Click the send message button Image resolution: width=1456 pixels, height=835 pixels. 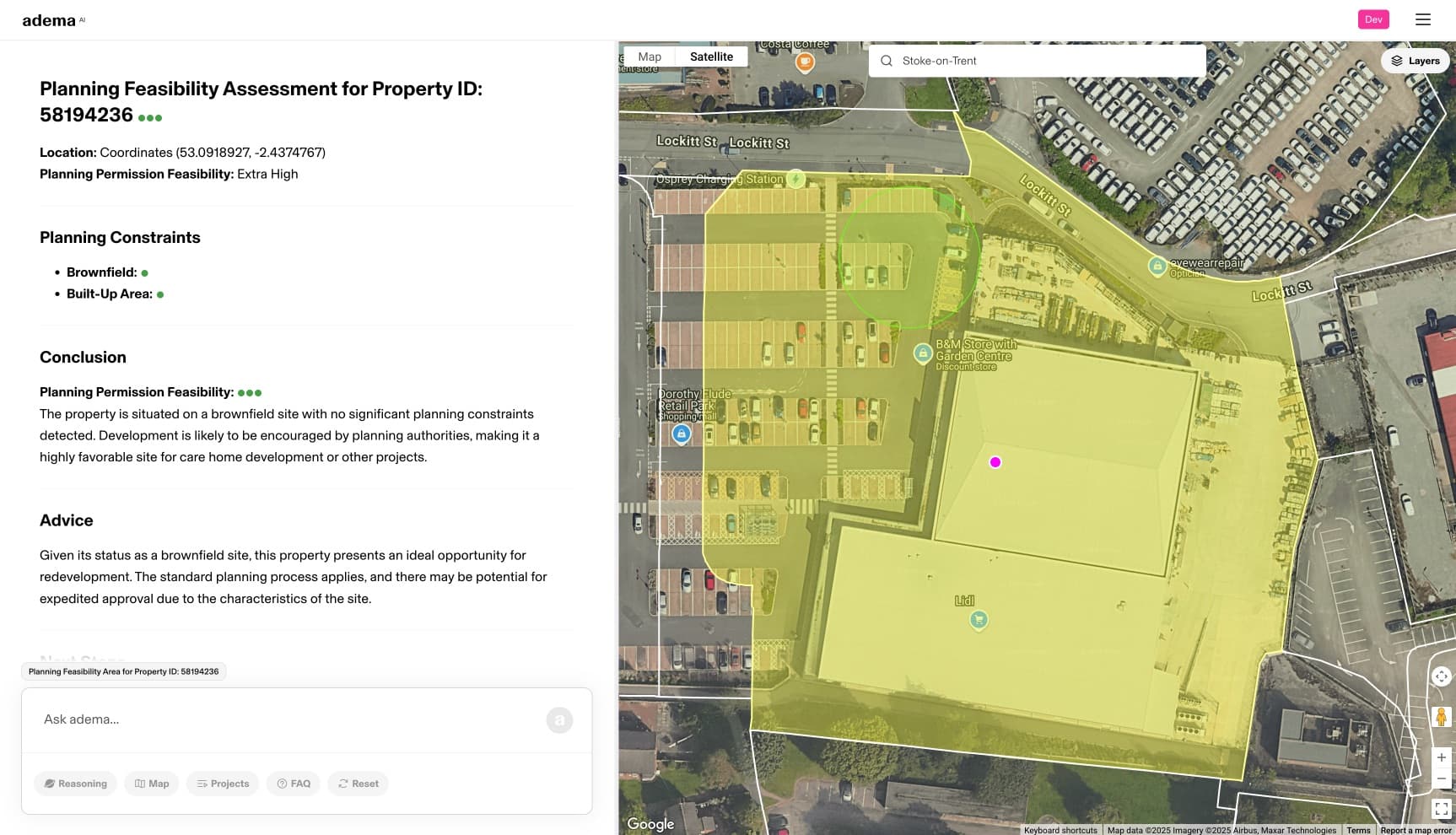point(559,719)
